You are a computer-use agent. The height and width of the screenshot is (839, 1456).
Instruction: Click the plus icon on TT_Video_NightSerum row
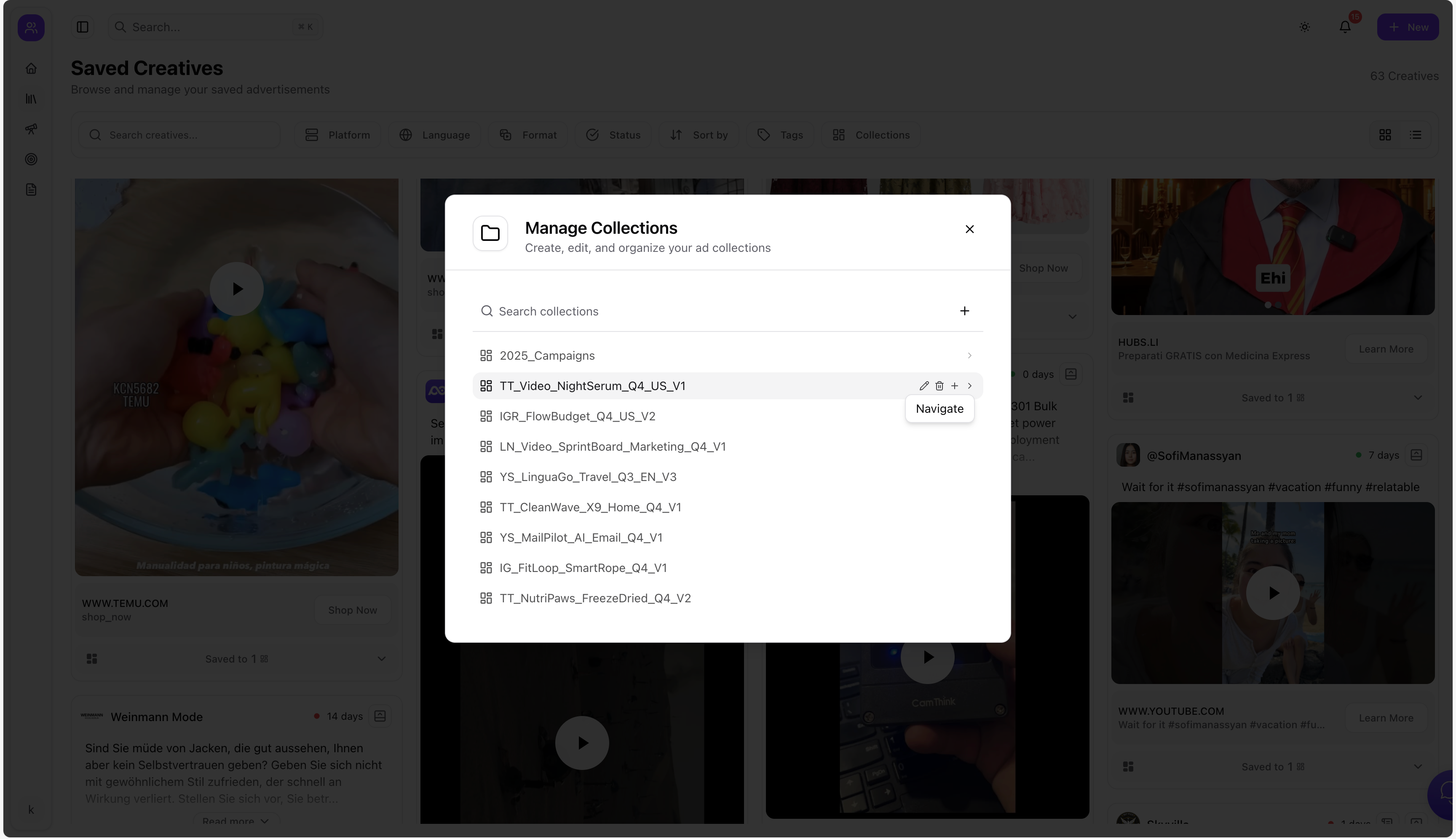pos(955,386)
